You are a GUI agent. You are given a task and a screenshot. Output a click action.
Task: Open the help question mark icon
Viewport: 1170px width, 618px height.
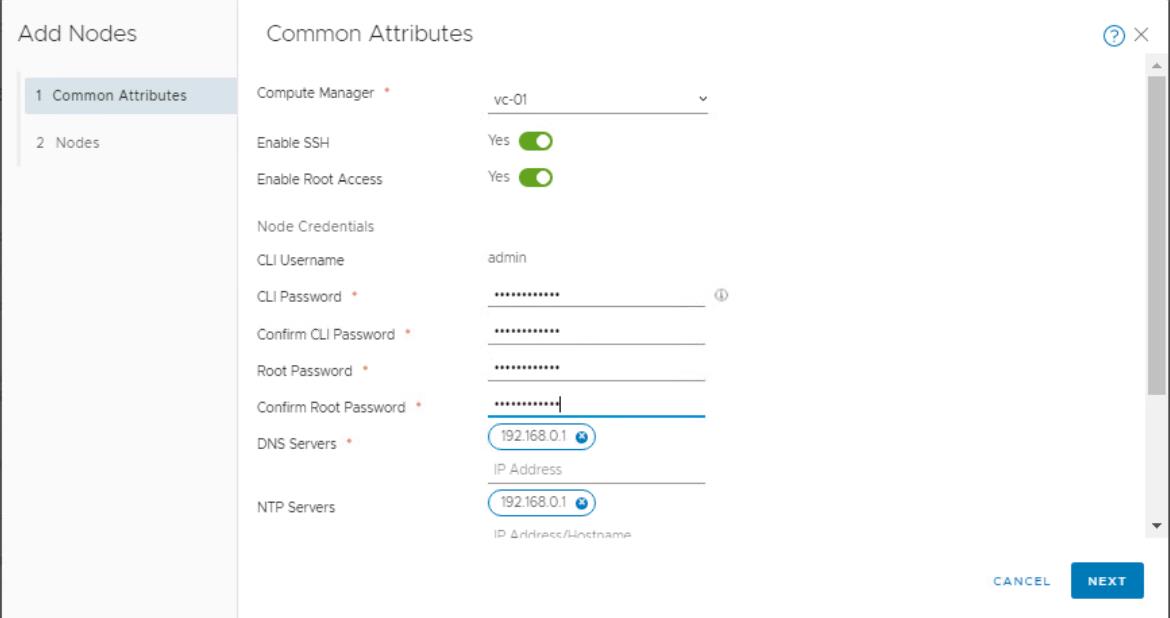(x=1113, y=35)
